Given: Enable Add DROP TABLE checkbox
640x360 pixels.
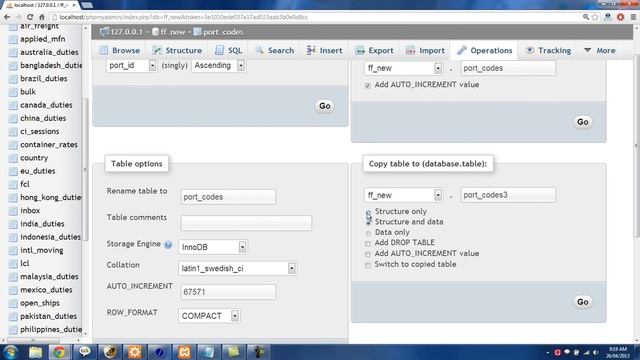Looking at the screenshot, I should click(x=368, y=244).
